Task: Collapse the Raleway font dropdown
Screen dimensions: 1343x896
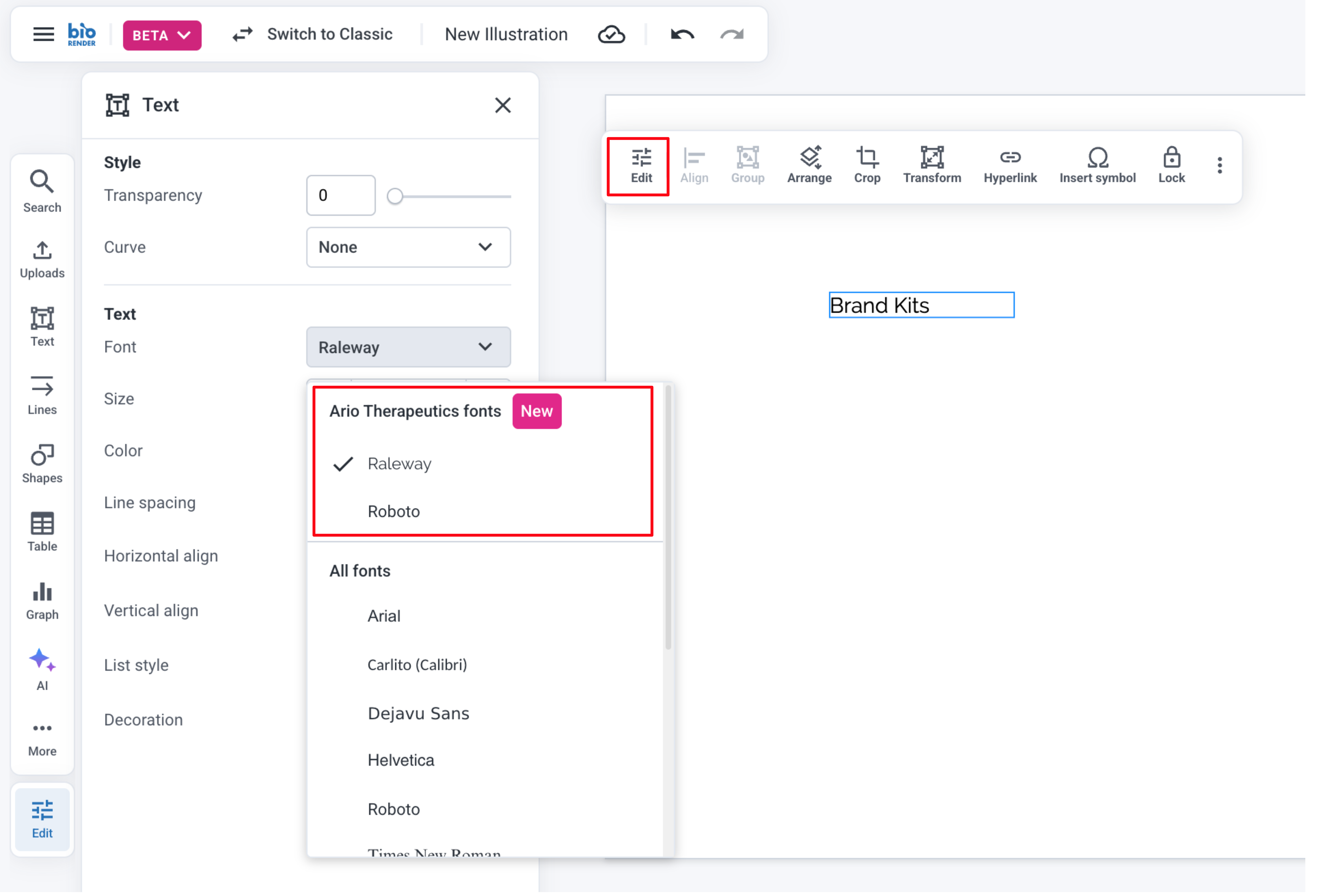Action: 408,347
